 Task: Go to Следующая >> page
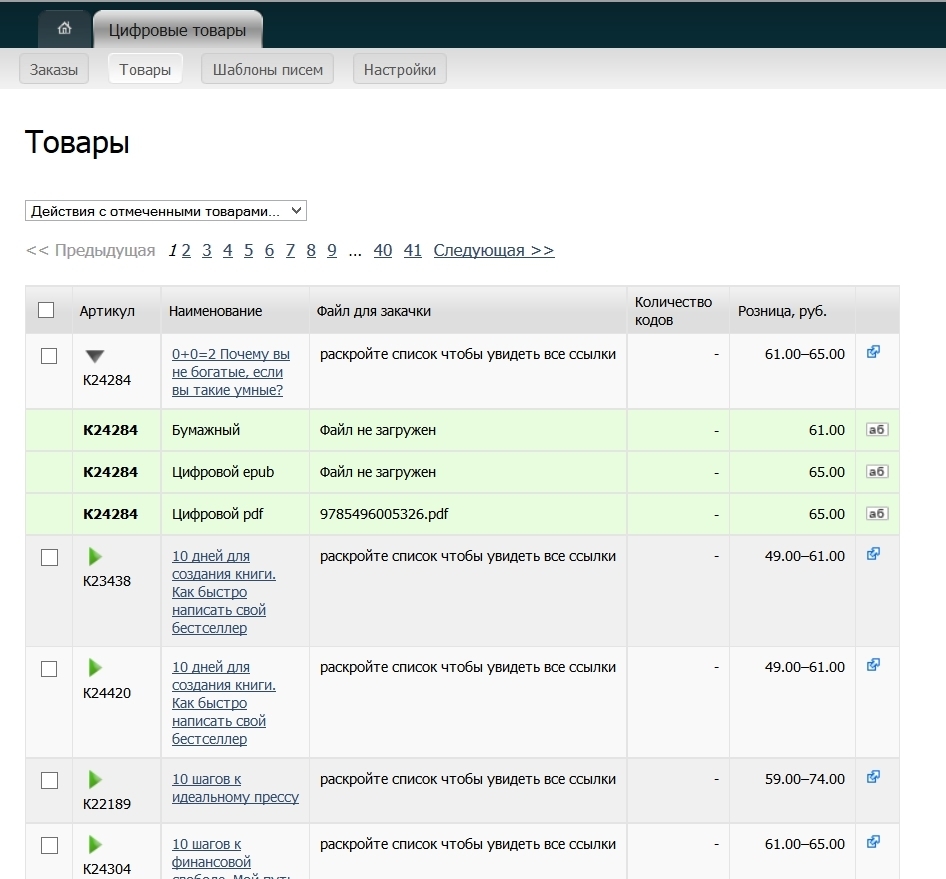[x=493, y=251]
